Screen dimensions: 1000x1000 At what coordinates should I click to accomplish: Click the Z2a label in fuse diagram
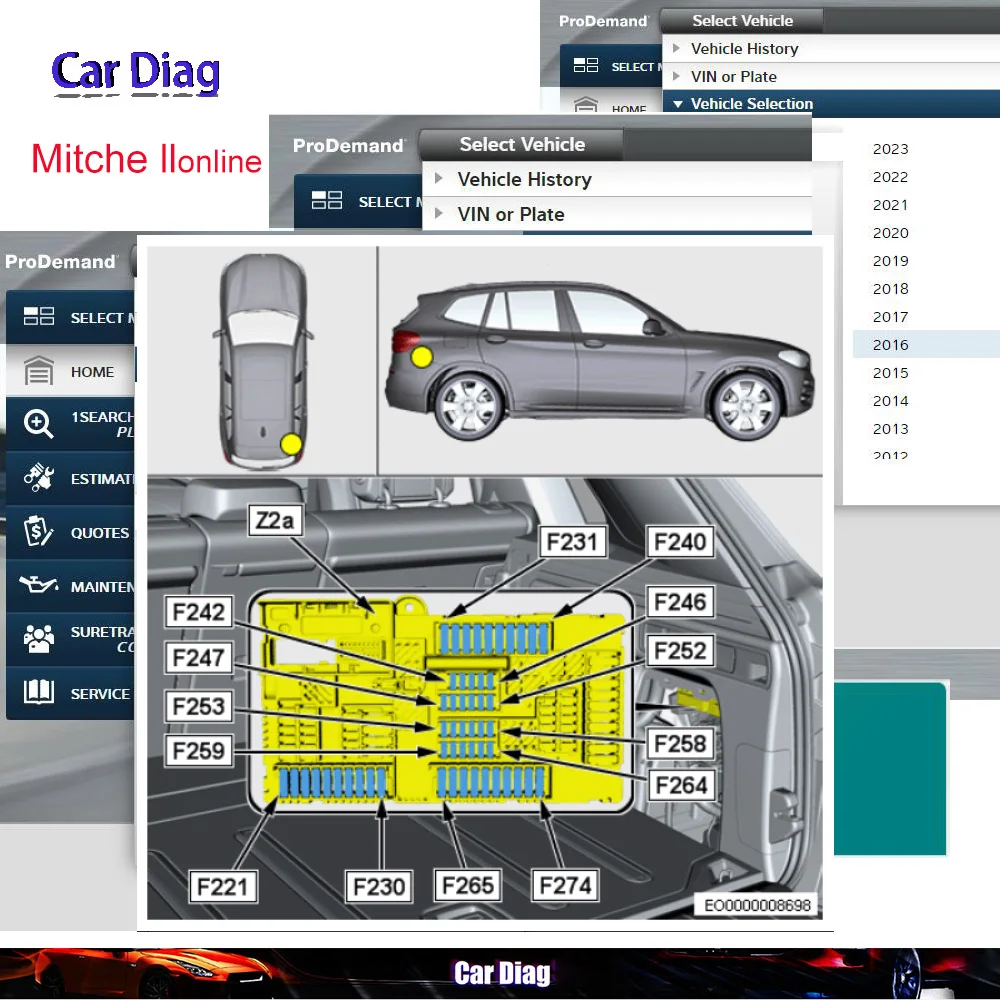(276, 520)
